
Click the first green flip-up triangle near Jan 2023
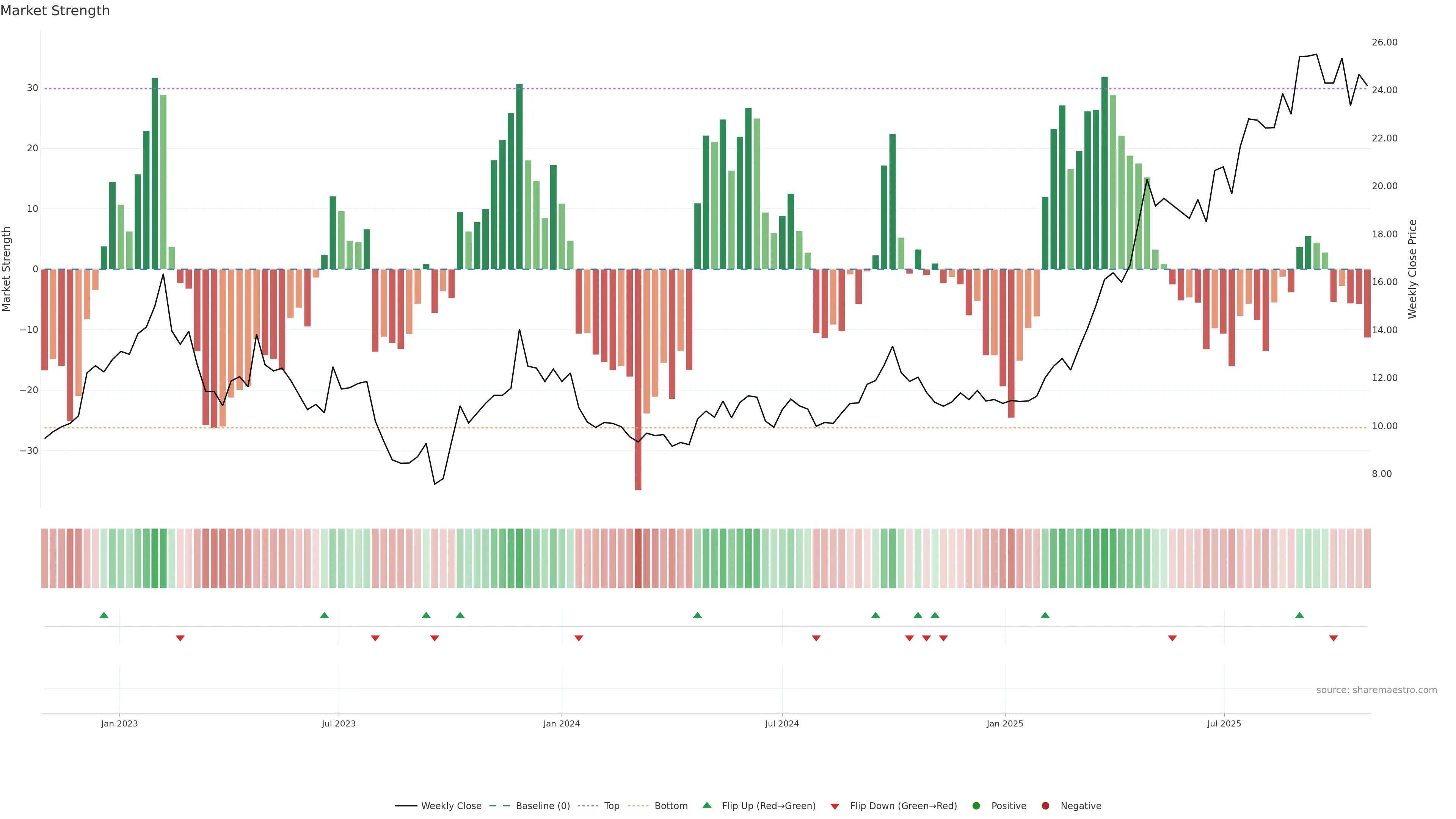coord(104,615)
